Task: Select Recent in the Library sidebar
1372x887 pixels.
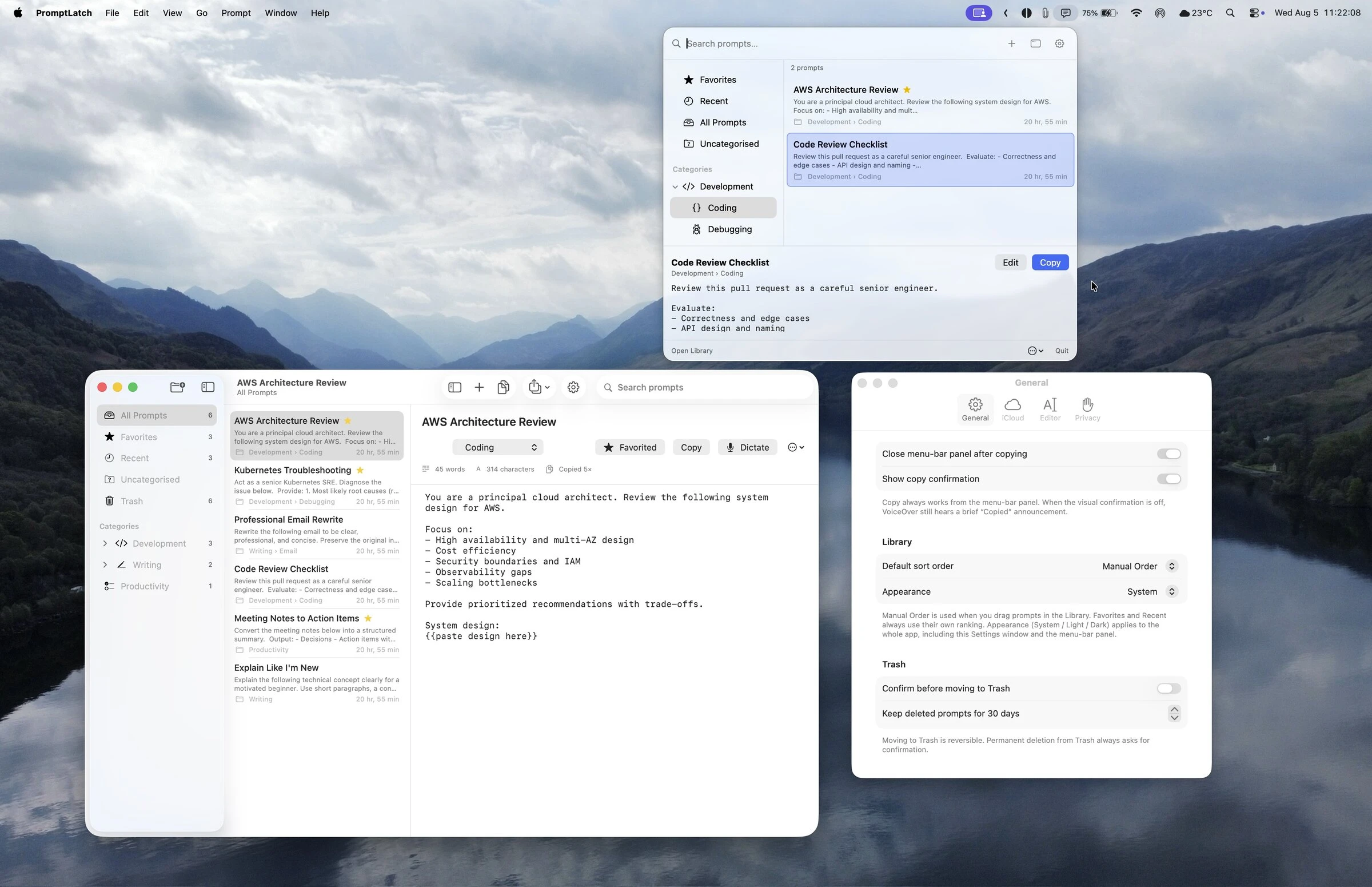Action: coord(157,458)
